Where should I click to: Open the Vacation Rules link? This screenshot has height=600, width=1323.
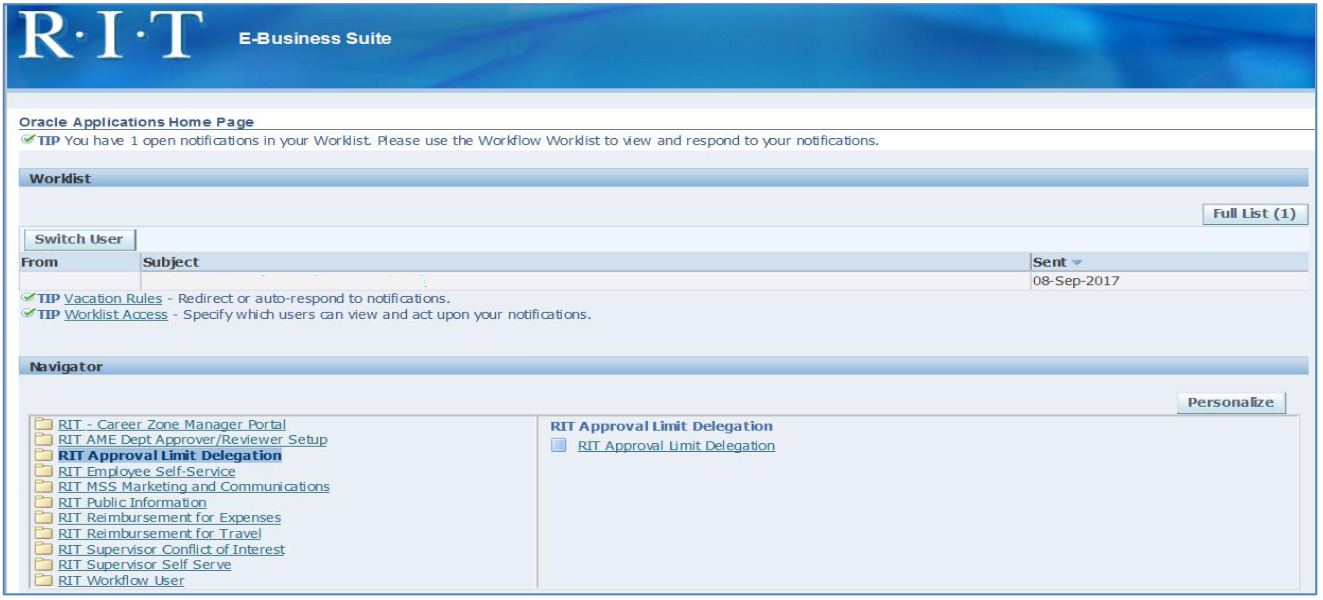113,298
